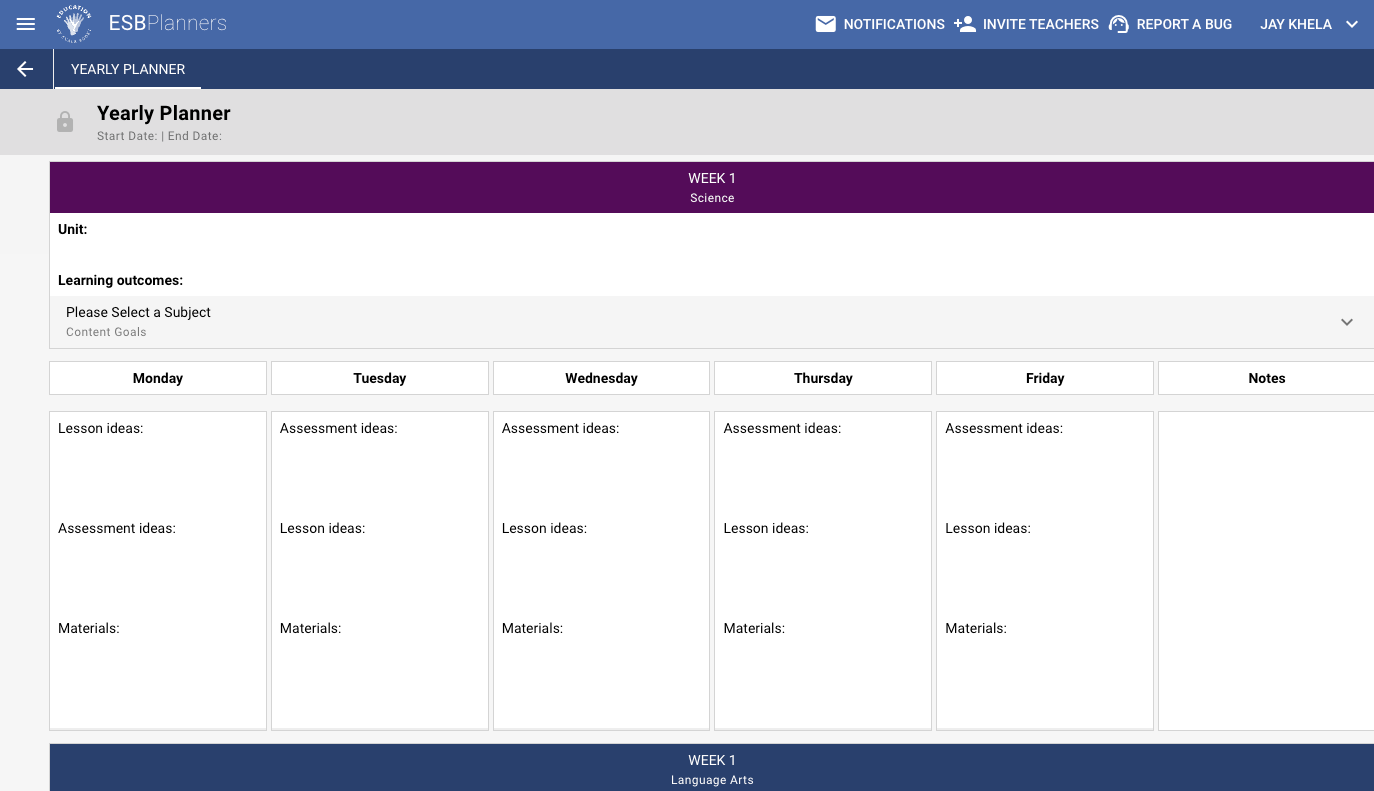Viewport: 1374px width, 791px height.
Task: Switch to the Yearly Planner tab
Action: click(x=128, y=69)
